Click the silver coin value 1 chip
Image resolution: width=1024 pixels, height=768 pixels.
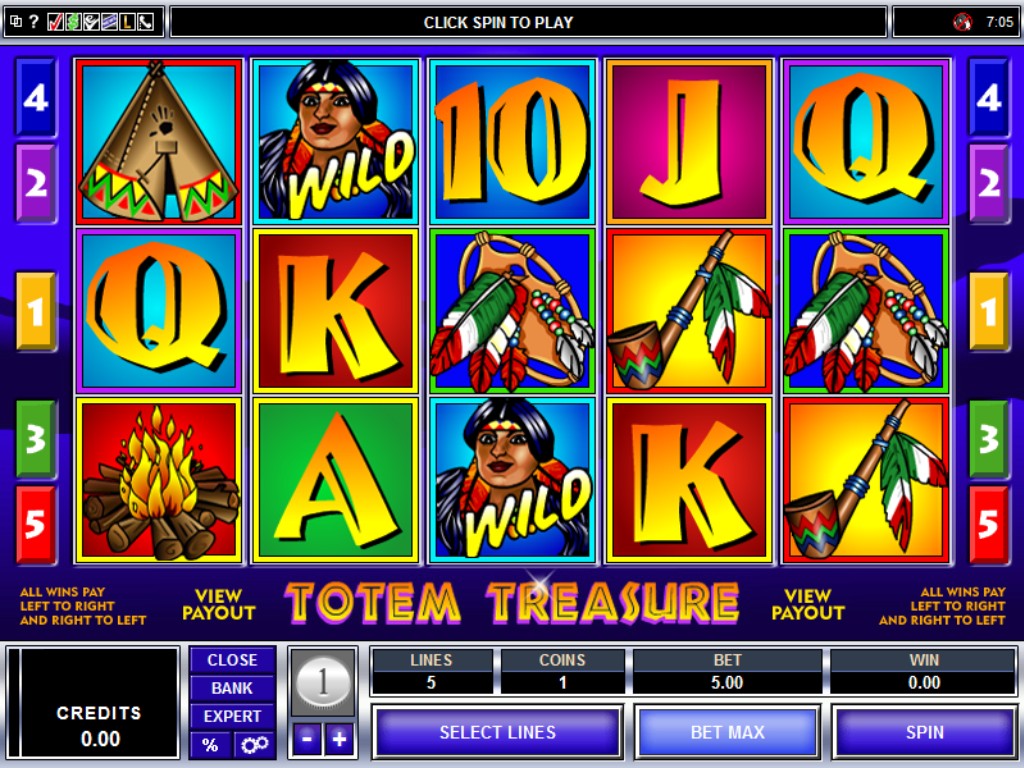(x=323, y=682)
